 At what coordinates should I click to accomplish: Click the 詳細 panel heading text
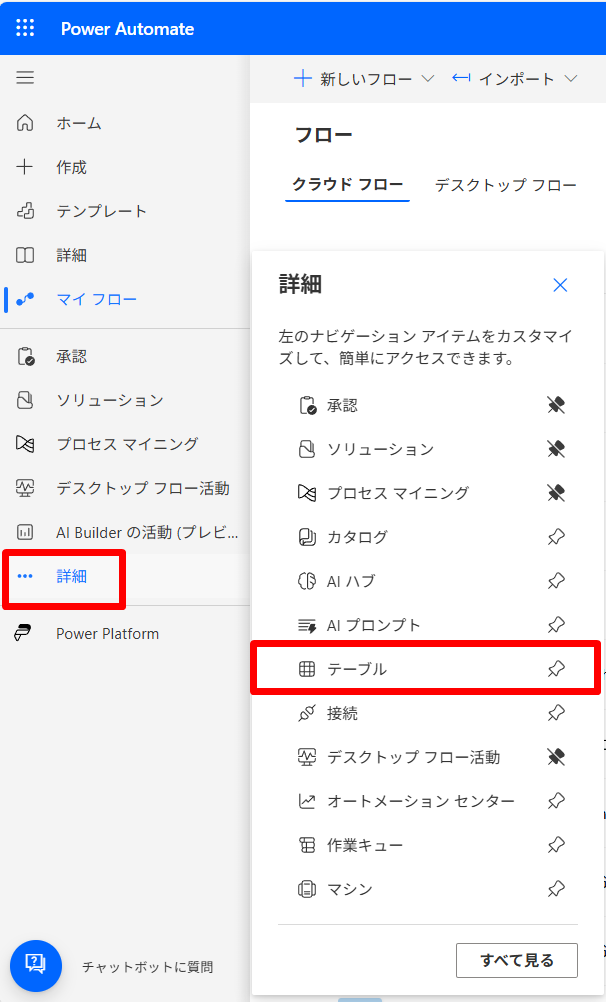tap(300, 284)
